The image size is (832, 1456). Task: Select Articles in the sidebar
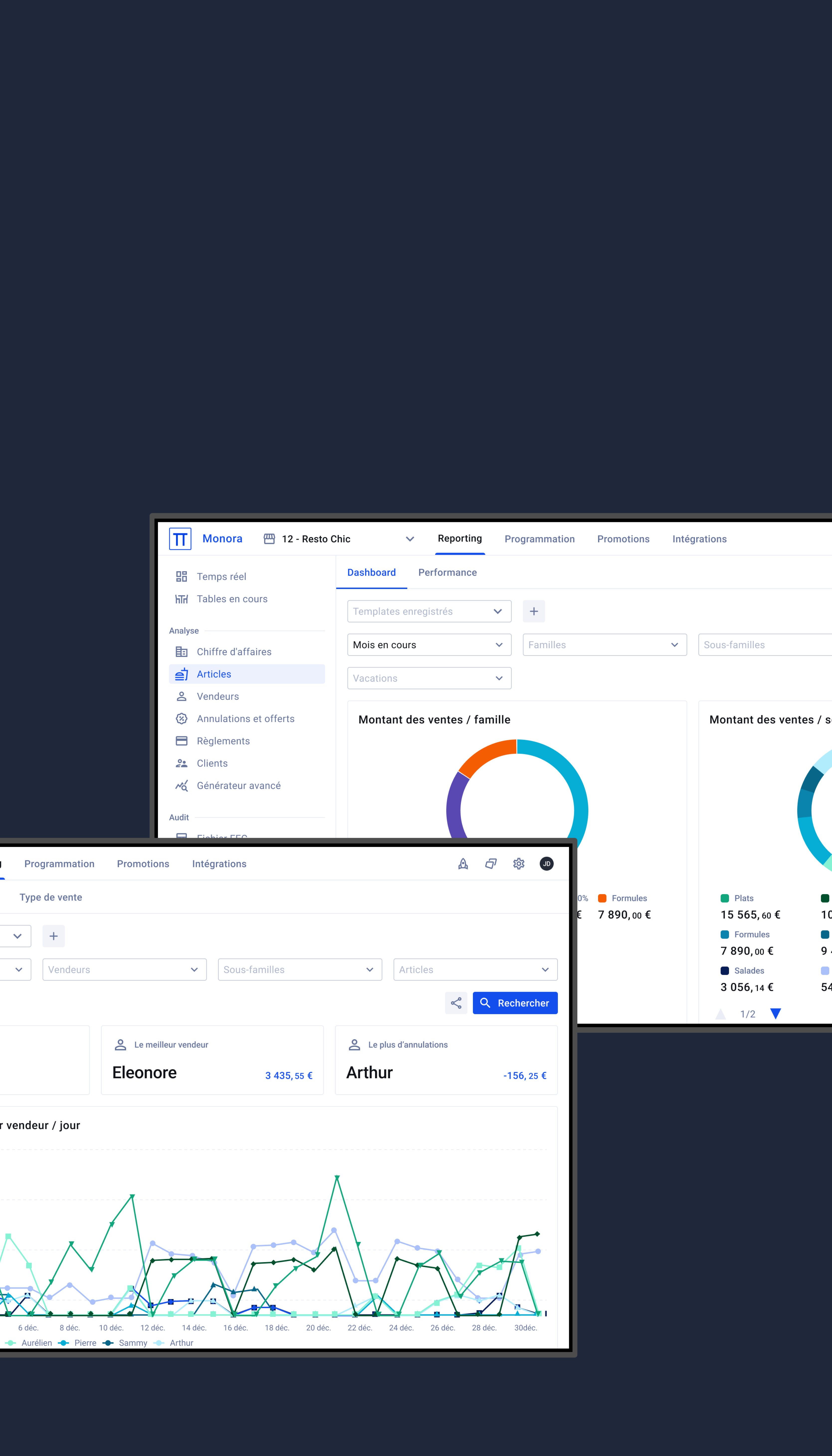point(247,674)
